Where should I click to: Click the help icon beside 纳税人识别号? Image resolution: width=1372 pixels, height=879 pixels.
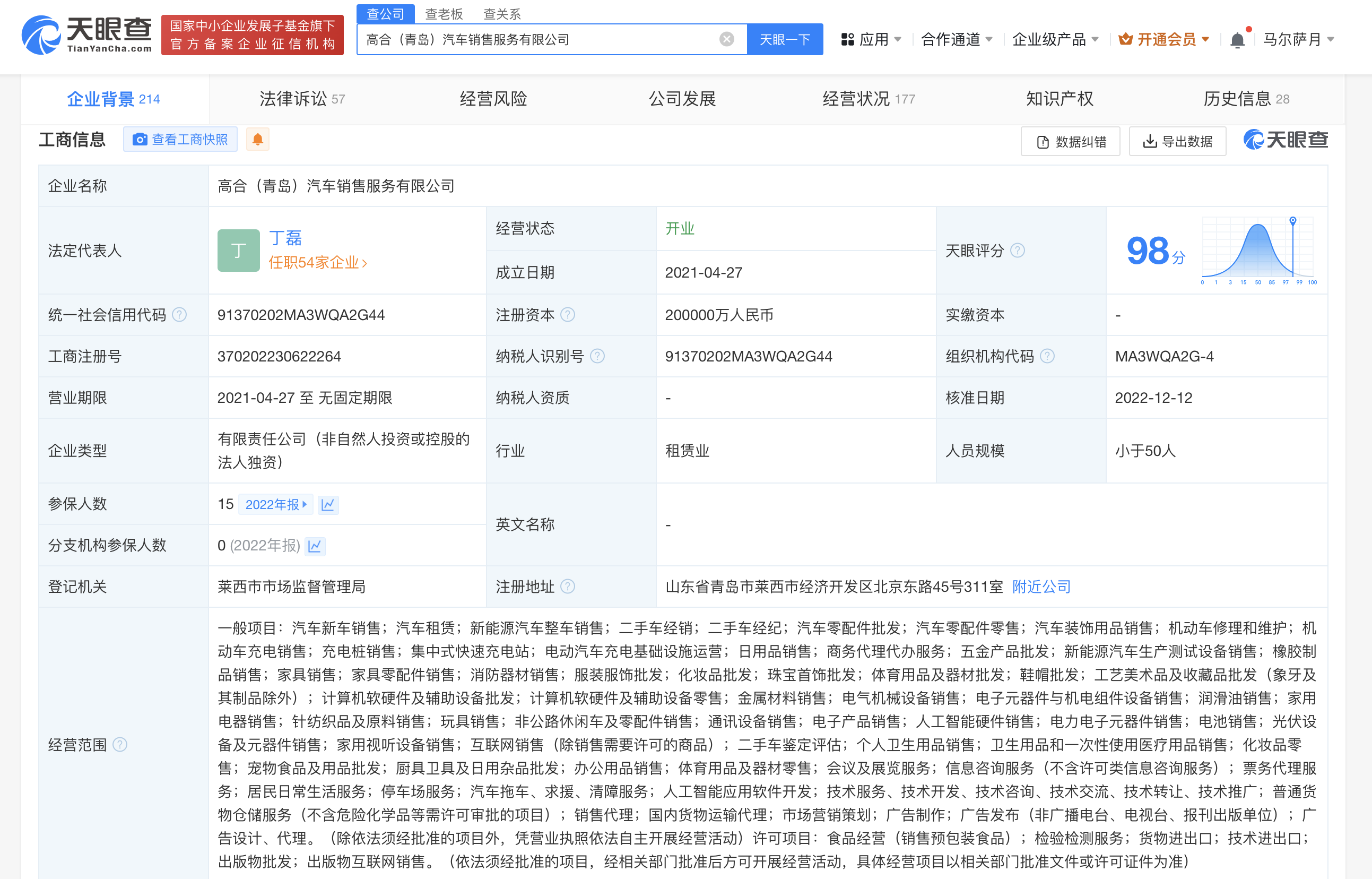597,356
